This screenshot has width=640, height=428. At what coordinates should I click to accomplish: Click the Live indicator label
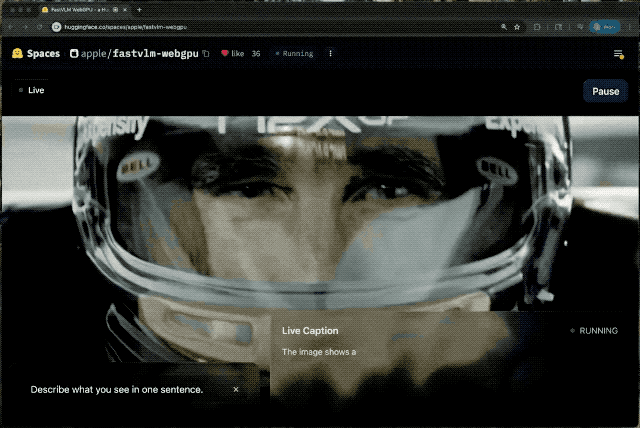35,90
